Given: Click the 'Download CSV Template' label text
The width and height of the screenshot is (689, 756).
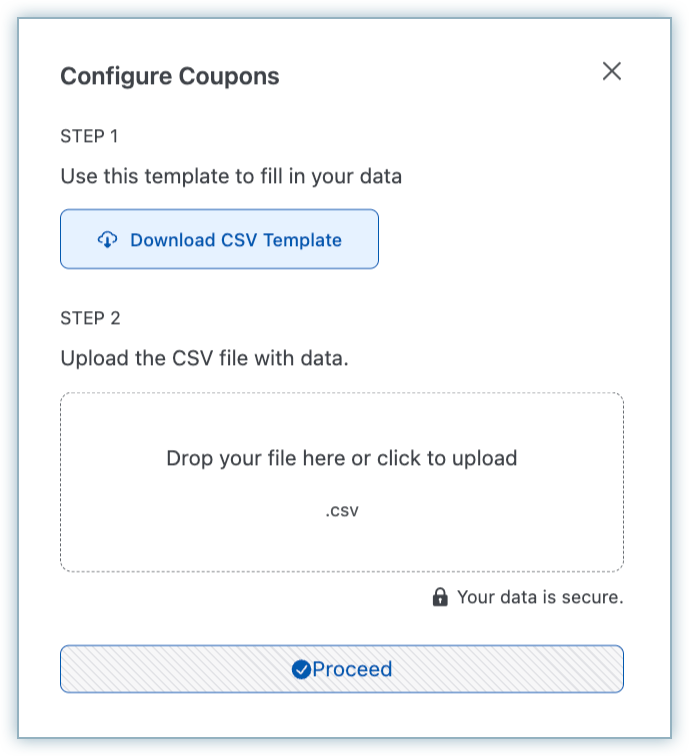Looking at the screenshot, I should 236,240.
